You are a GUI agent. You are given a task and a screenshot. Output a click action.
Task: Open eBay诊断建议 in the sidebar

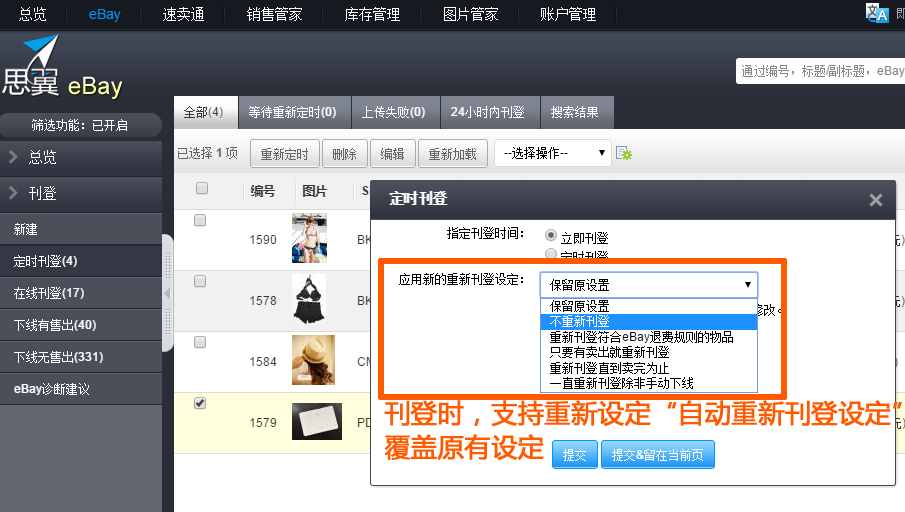tap(81, 389)
